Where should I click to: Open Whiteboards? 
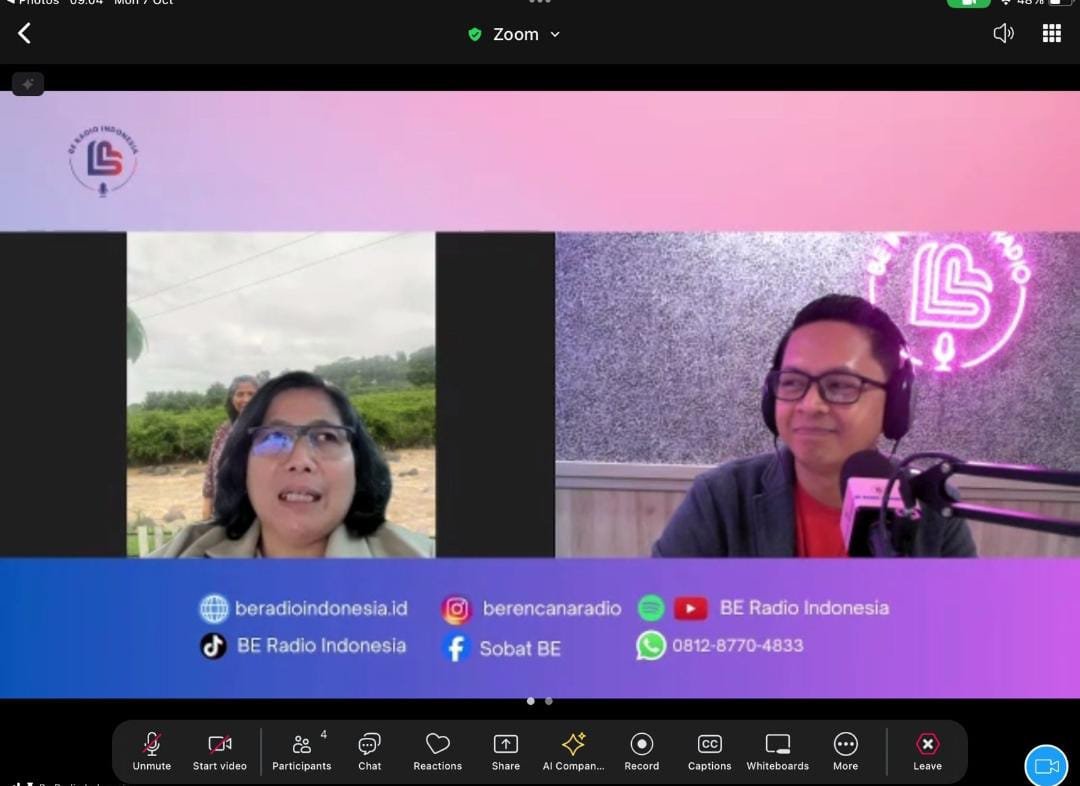(778, 751)
